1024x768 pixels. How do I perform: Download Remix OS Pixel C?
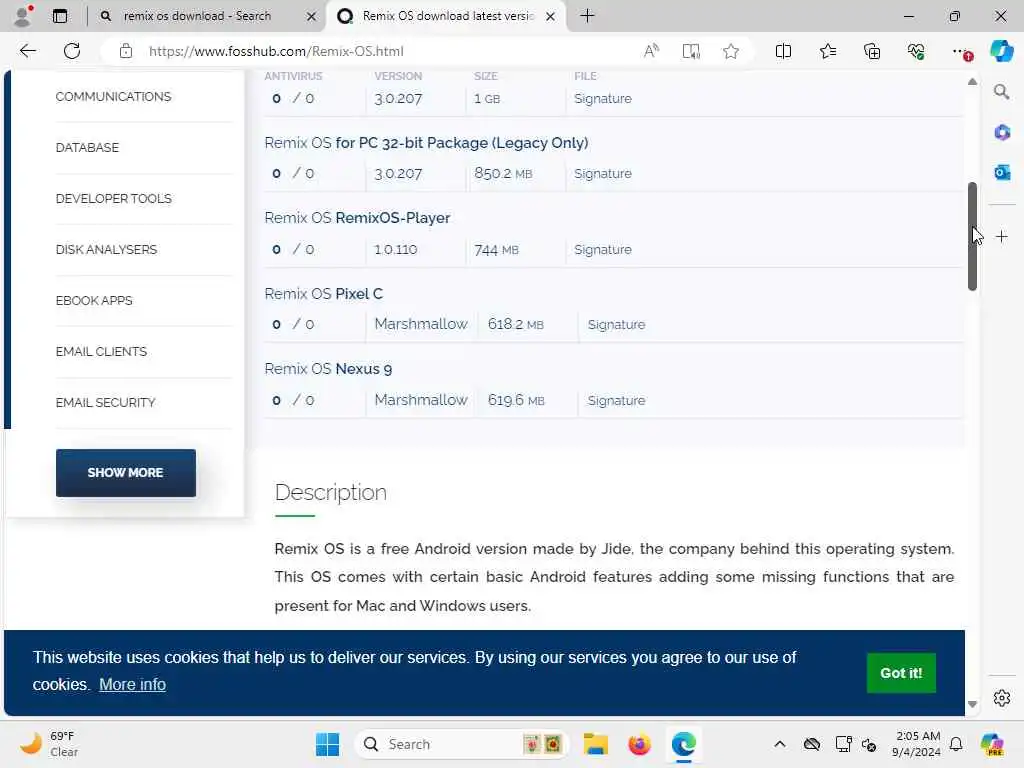point(323,293)
